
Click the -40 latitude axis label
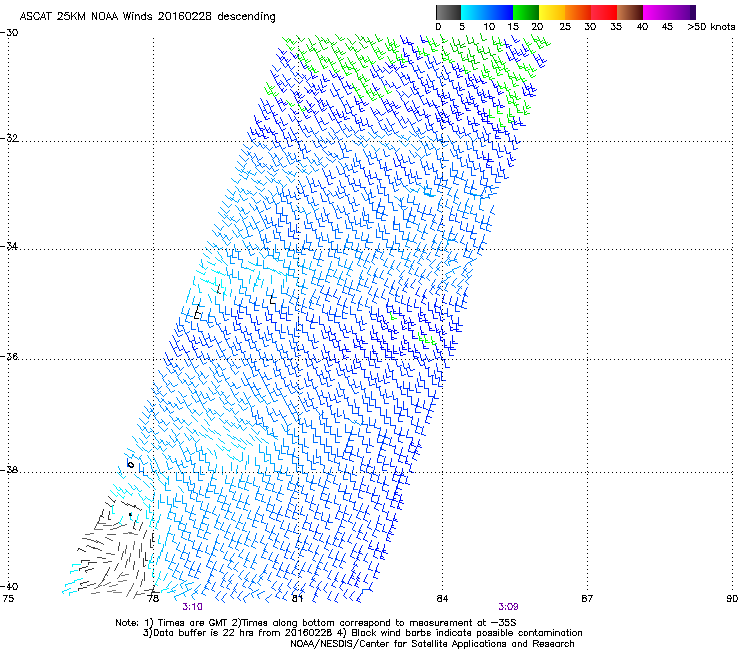[9, 586]
